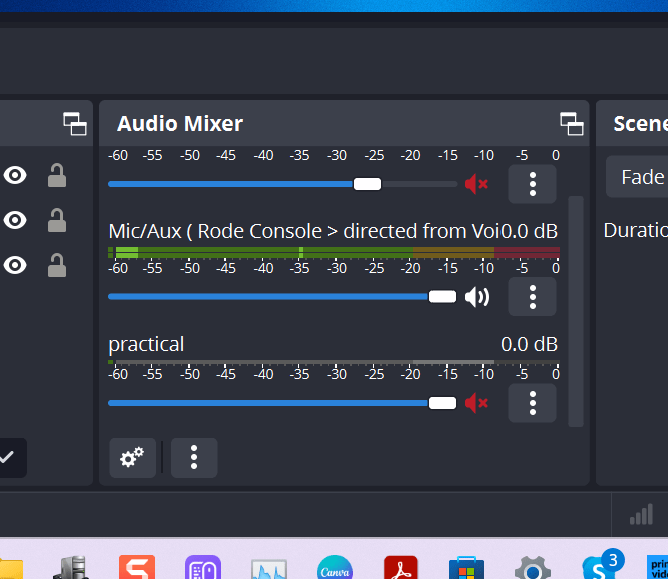Click the Mic/Aux volume slider

(282, 297)
